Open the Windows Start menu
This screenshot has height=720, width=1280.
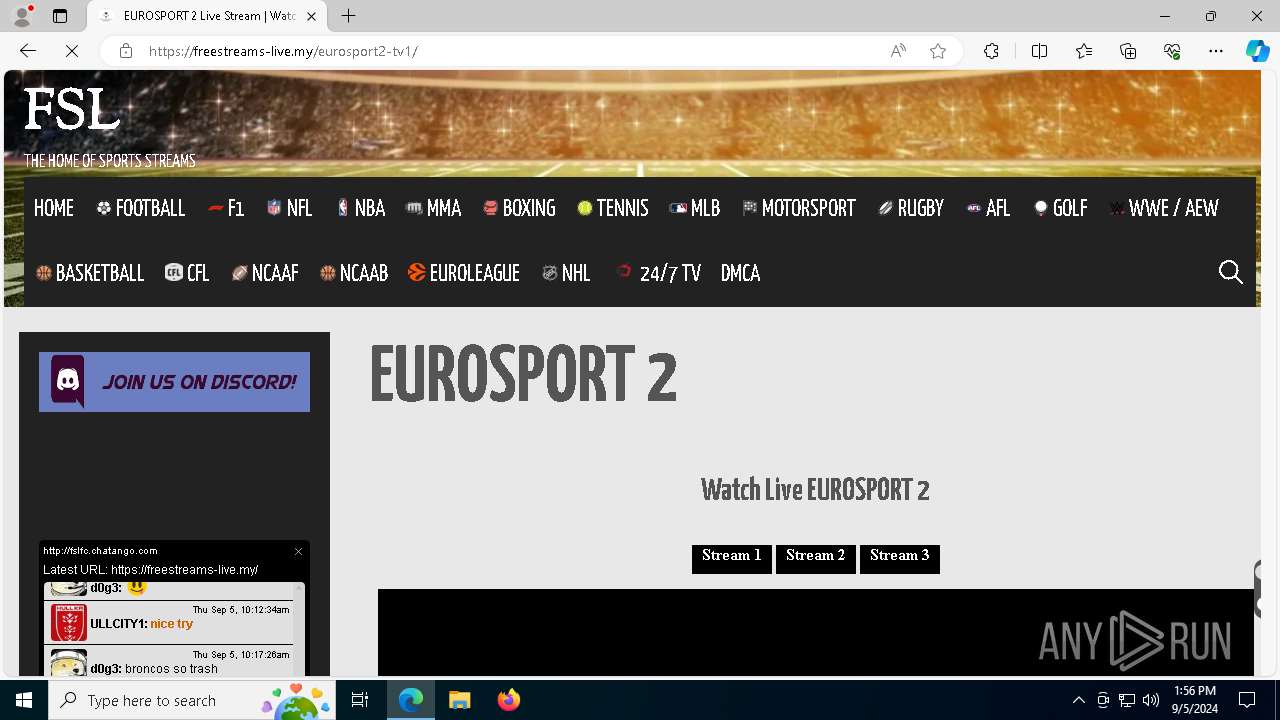point(24,700)
